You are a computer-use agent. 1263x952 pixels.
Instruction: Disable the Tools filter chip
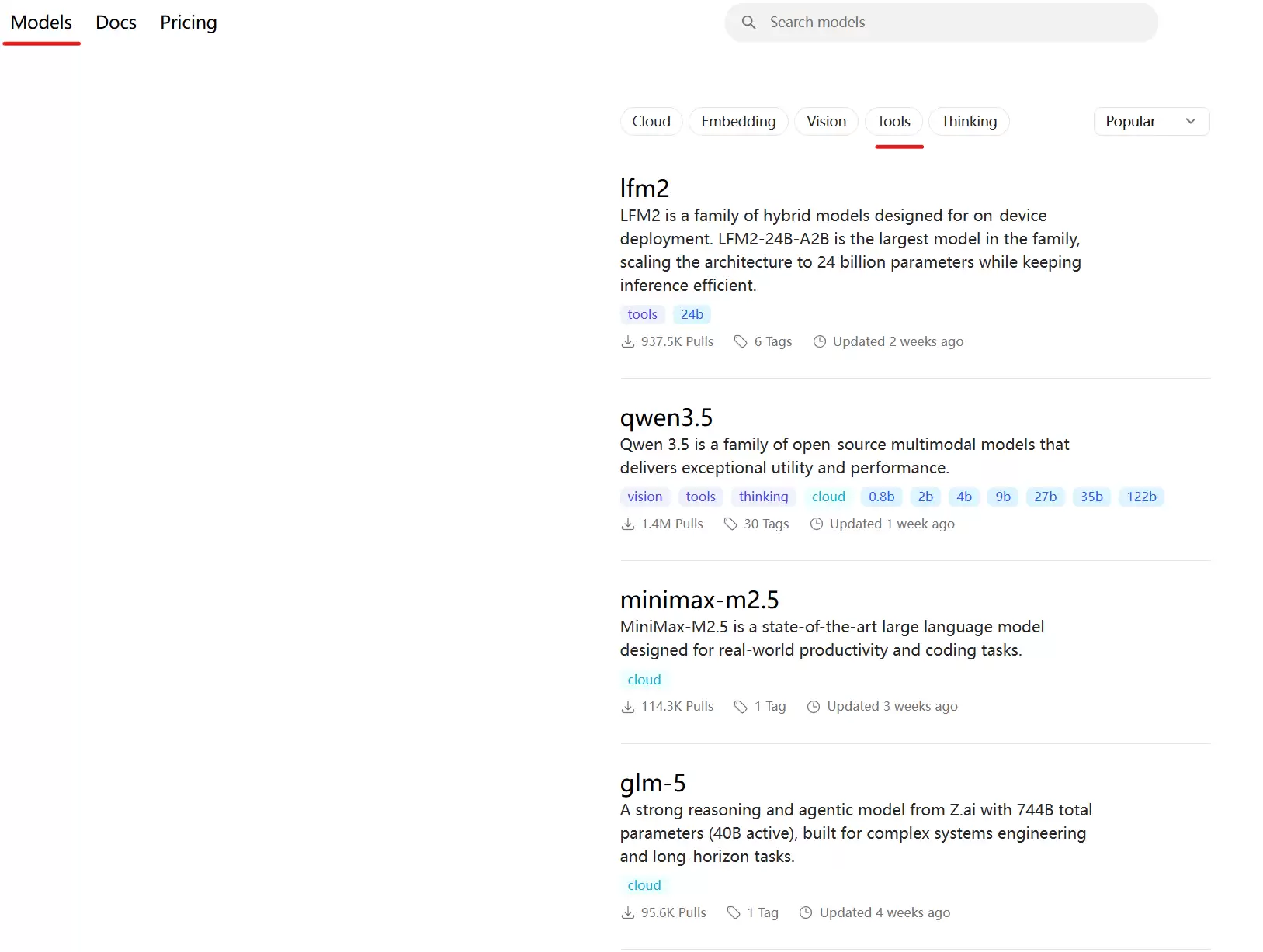pyautogui.click(x=893, y=122)
